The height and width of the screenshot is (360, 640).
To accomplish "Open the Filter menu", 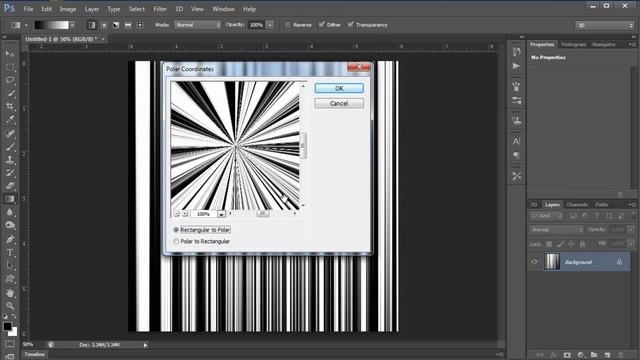I will coord(160,9).
